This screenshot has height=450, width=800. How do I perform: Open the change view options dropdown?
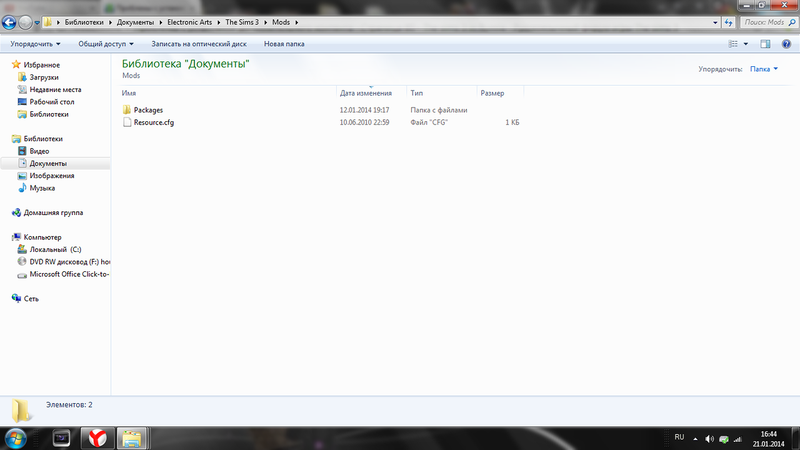[x=746, y=44]
